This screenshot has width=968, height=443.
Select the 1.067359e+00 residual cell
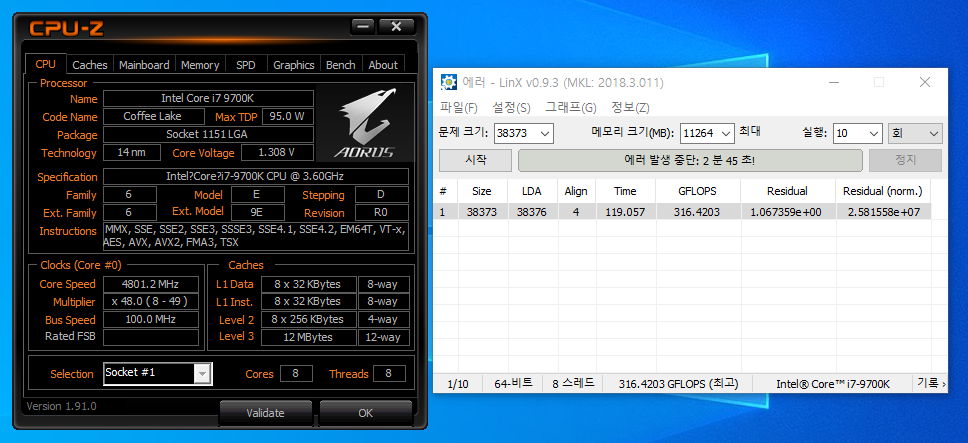click(787, 212)
